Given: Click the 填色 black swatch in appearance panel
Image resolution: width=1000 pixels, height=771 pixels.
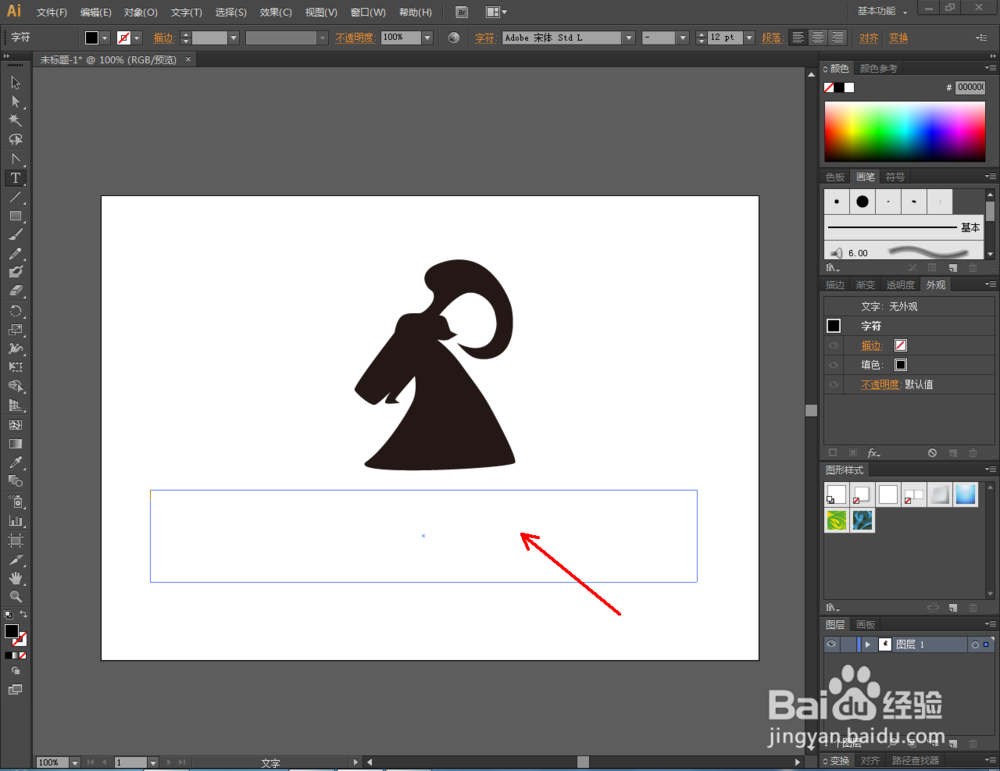Looking at the screenshot, I should [900, 365].
